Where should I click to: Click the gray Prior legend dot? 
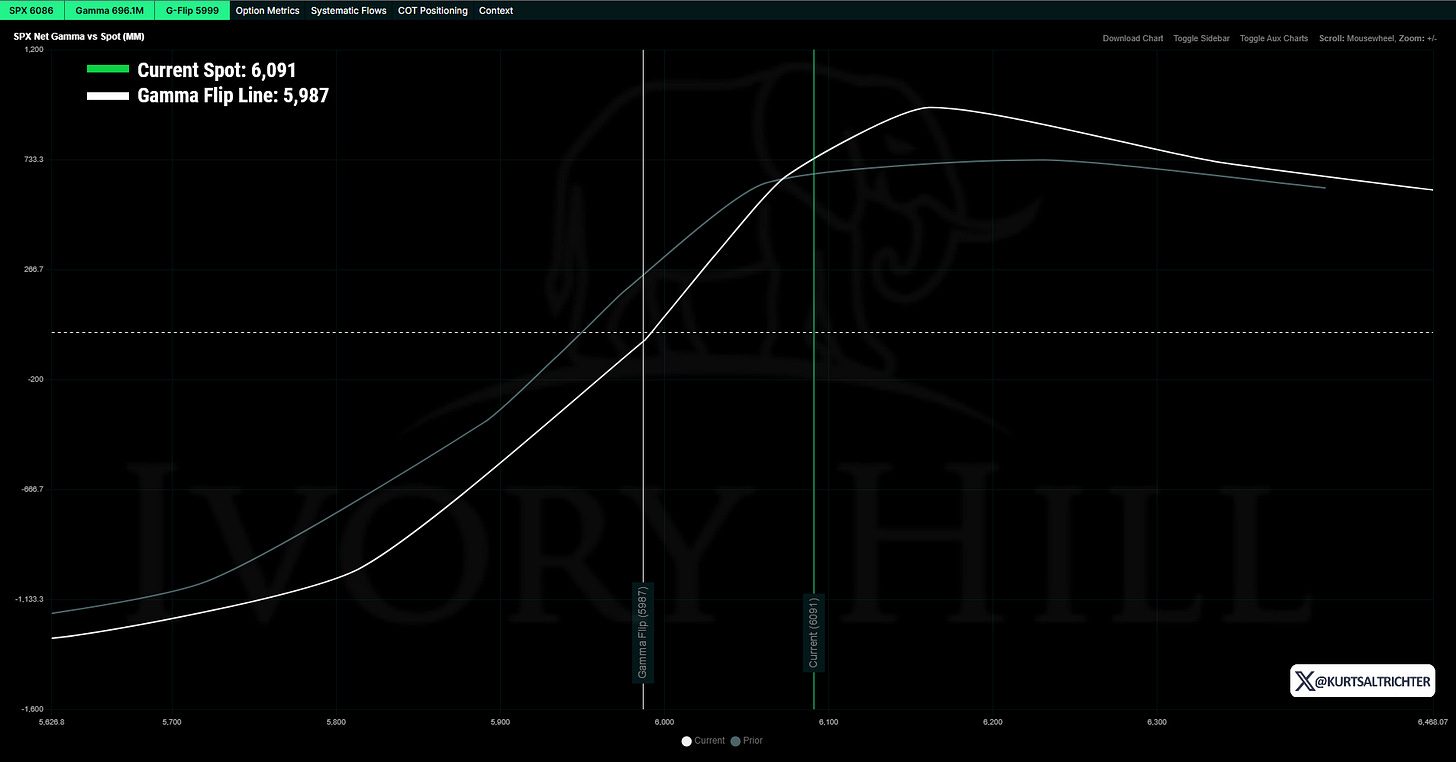pos(736,741)
